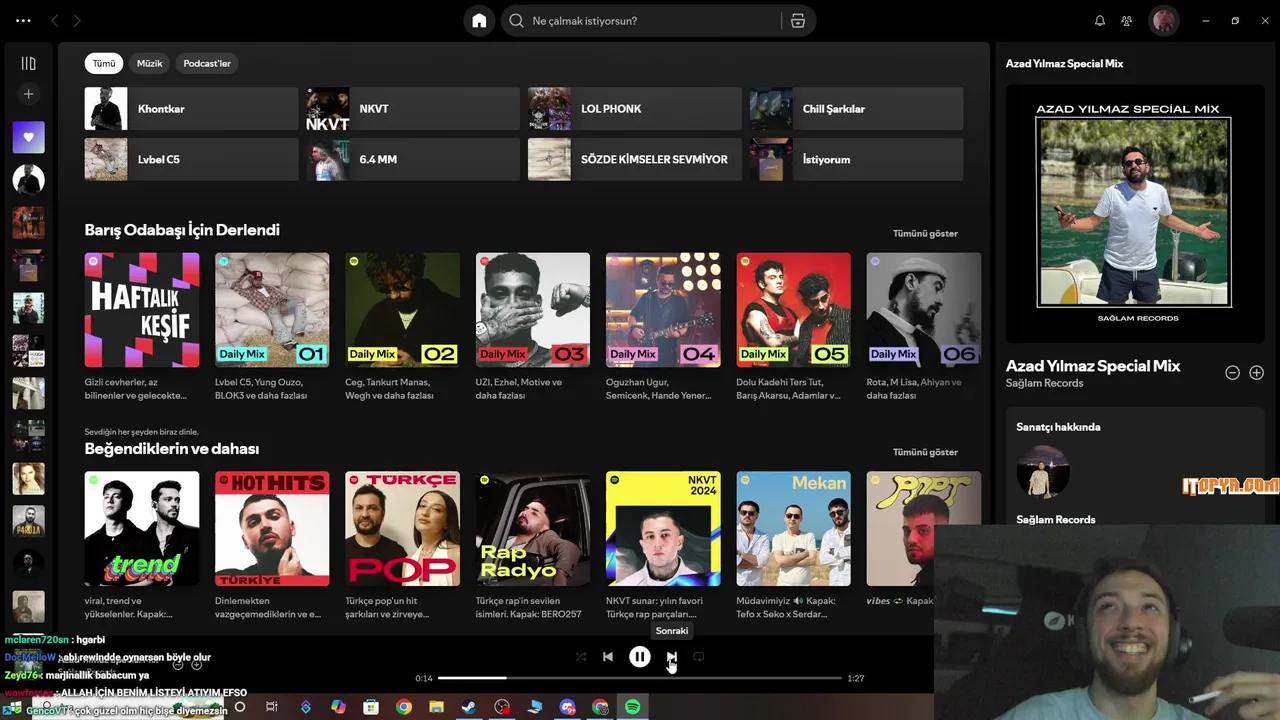1280x720 pixels.
Task: Click Azad Yılmaz Special Mix title link
Action: [1093, 366]
